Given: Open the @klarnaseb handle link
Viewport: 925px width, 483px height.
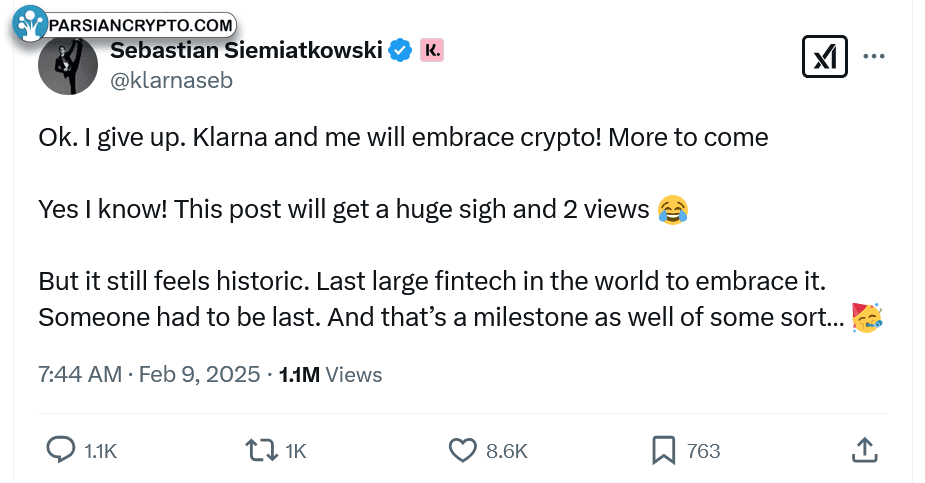Looking at the screenshot, I should click(x=171, y=81).
